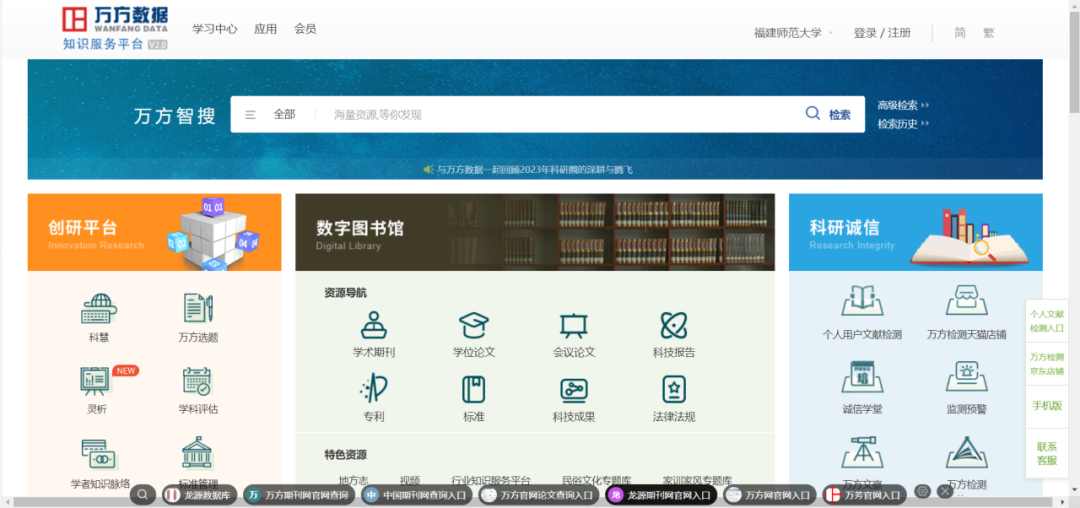The width and height of the screenshot is (1080, 508).
Task: Open 龙源数据库 shortcut
Action: click(200, 494)
